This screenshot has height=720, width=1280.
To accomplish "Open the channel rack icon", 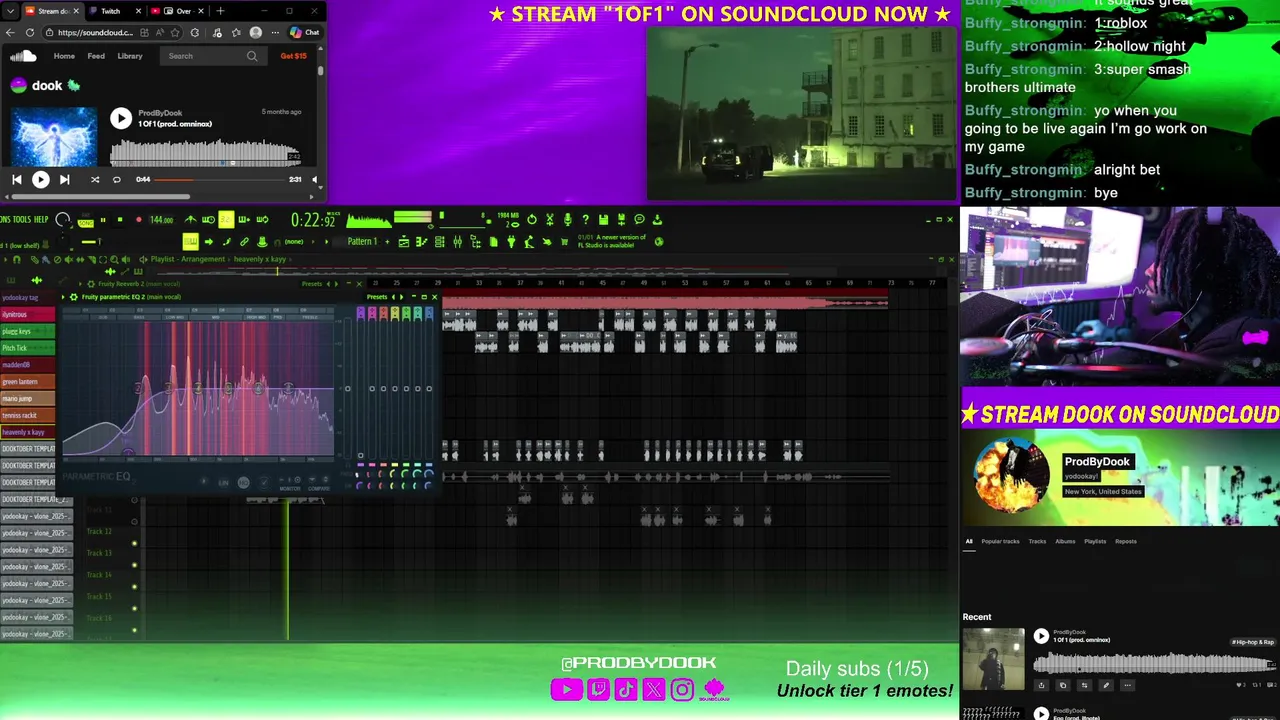I will click(439, 241).
